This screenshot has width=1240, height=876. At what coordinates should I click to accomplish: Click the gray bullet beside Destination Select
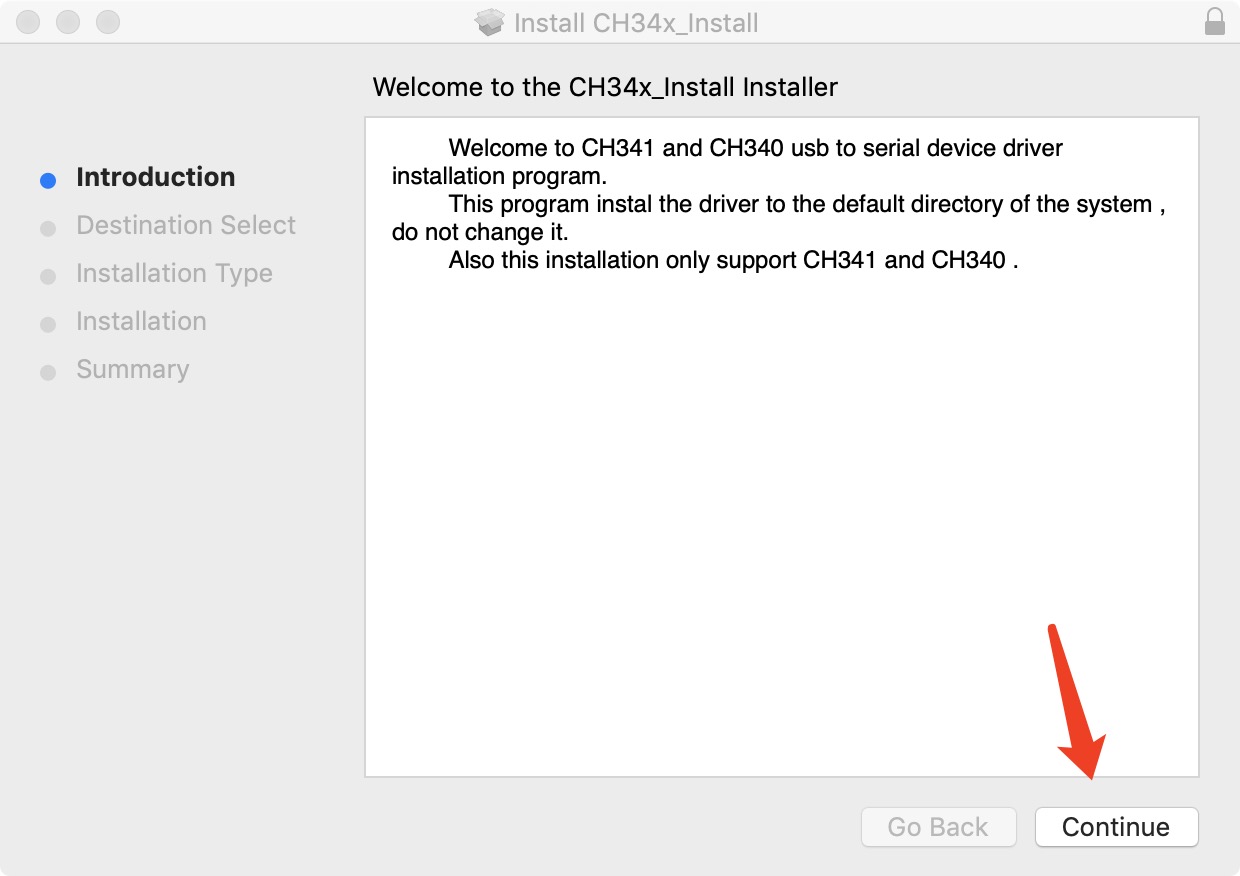click(48, 228)
